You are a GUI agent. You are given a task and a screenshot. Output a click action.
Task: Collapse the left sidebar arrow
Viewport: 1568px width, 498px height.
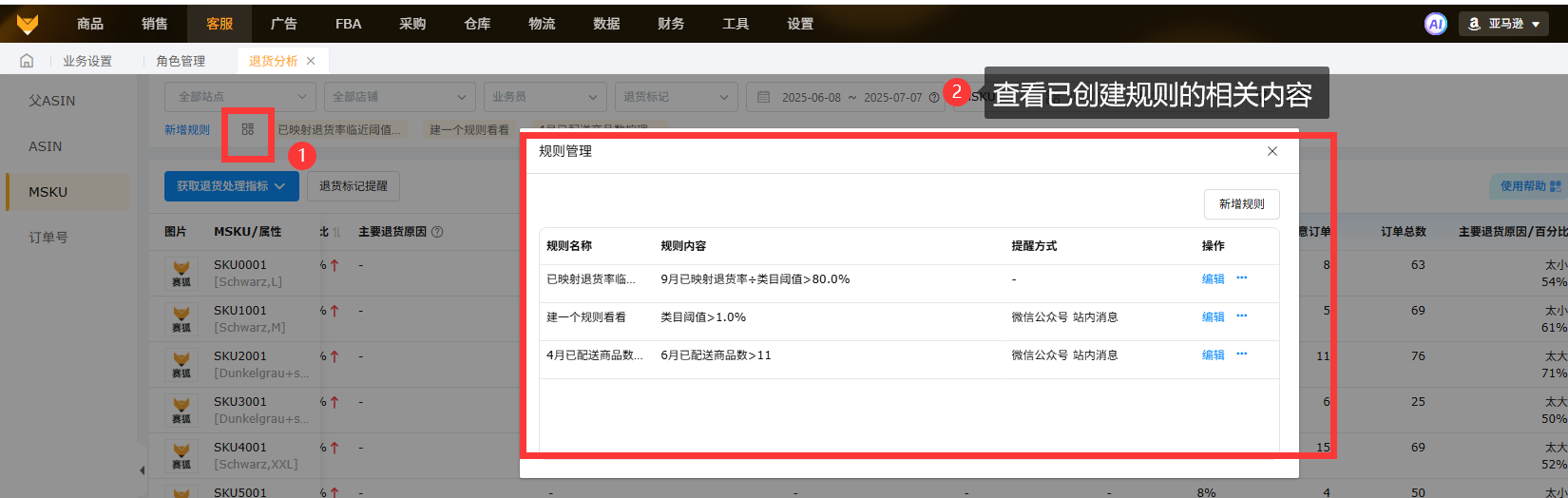click(143, 470)
